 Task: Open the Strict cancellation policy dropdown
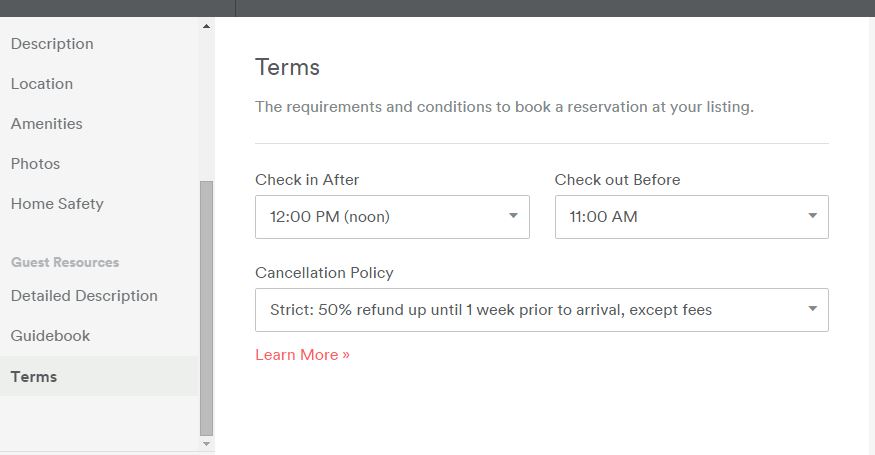[541, 310]
